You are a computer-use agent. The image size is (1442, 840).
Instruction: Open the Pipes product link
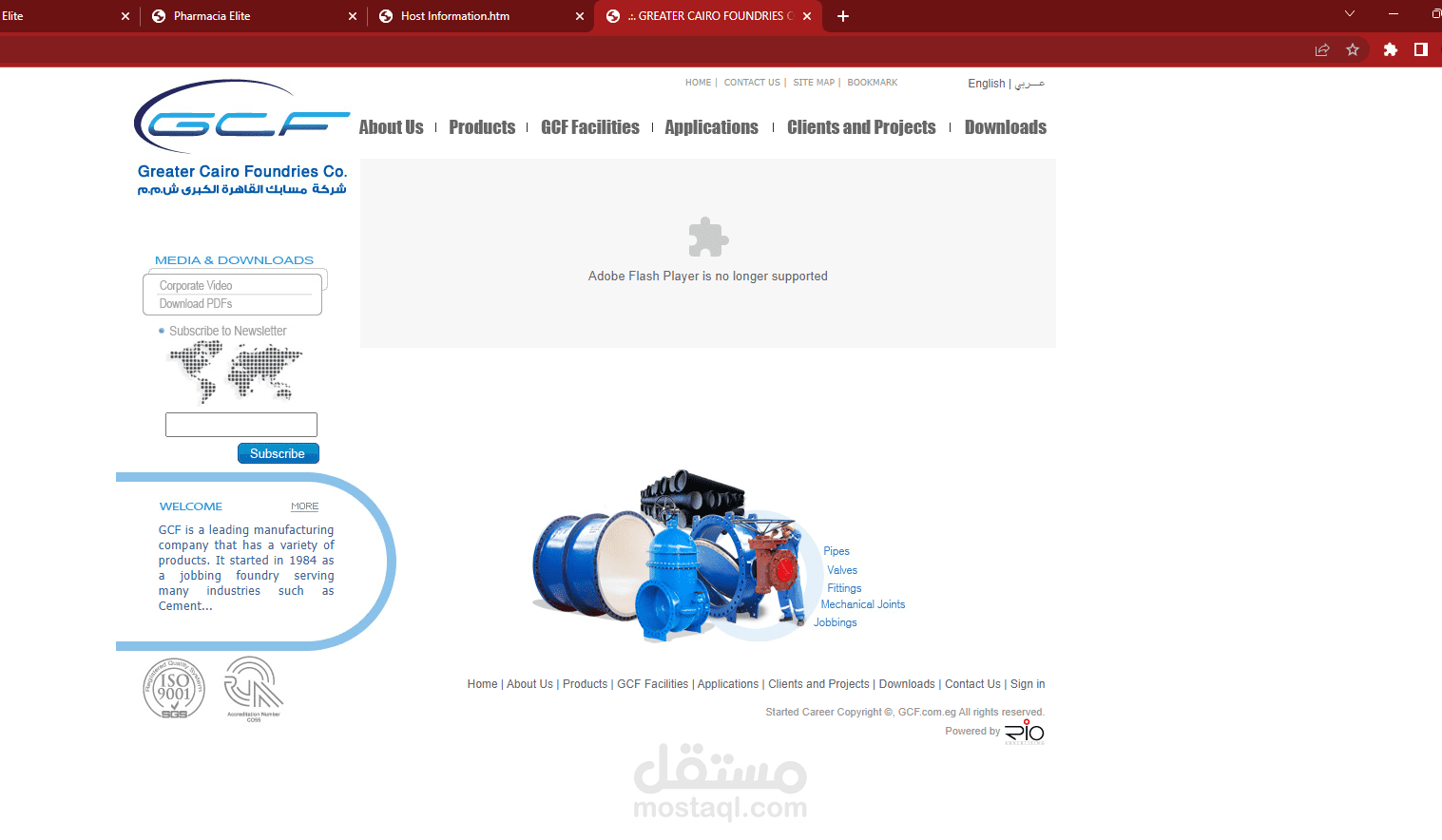pos(836,551)
